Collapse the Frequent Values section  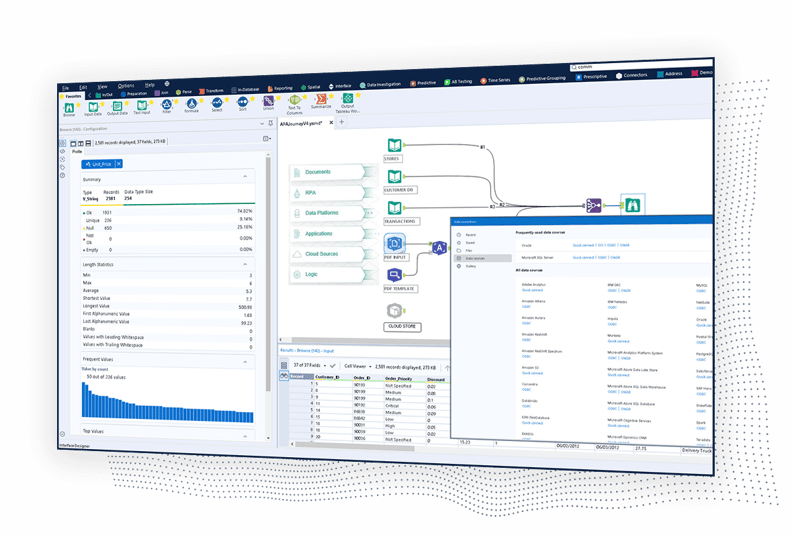tap(245, 362)
